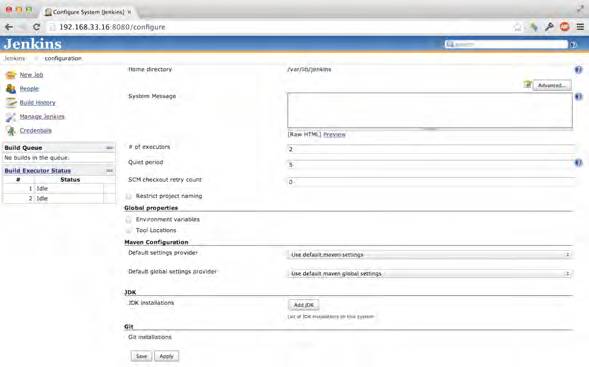Image resolution: width=589 pixels, height=367 pixels.
Task: Click the notepad icon beside Advanced
Action: [x=528, y=85]
